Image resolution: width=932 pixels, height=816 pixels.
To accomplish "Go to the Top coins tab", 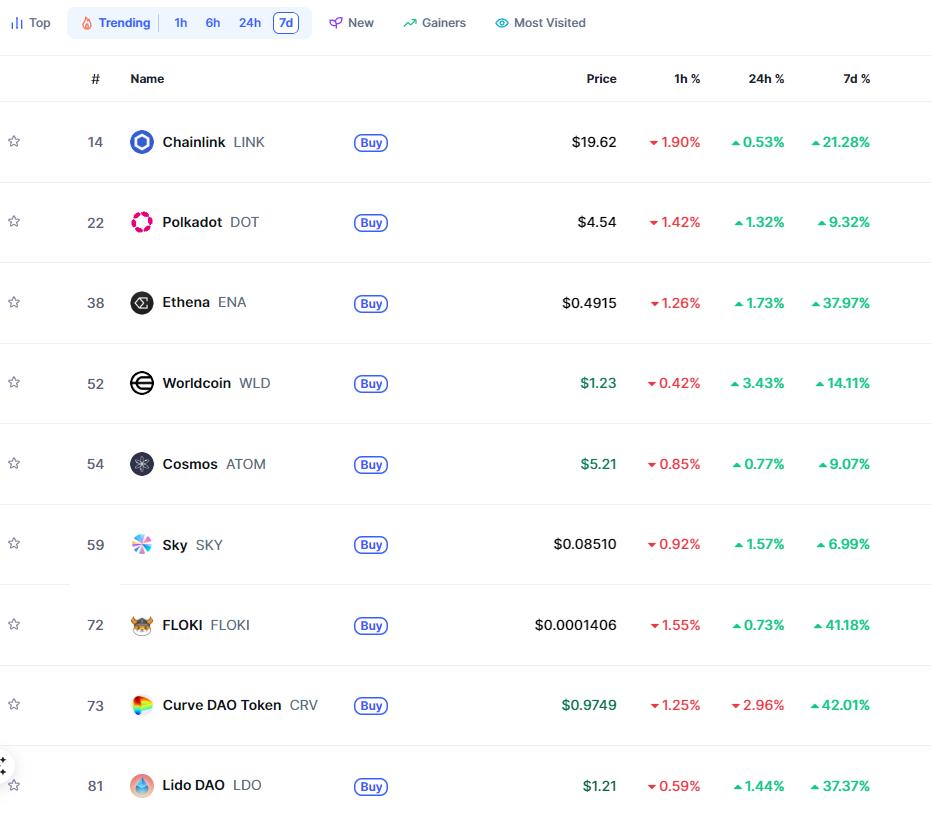I will pos(30,23).
